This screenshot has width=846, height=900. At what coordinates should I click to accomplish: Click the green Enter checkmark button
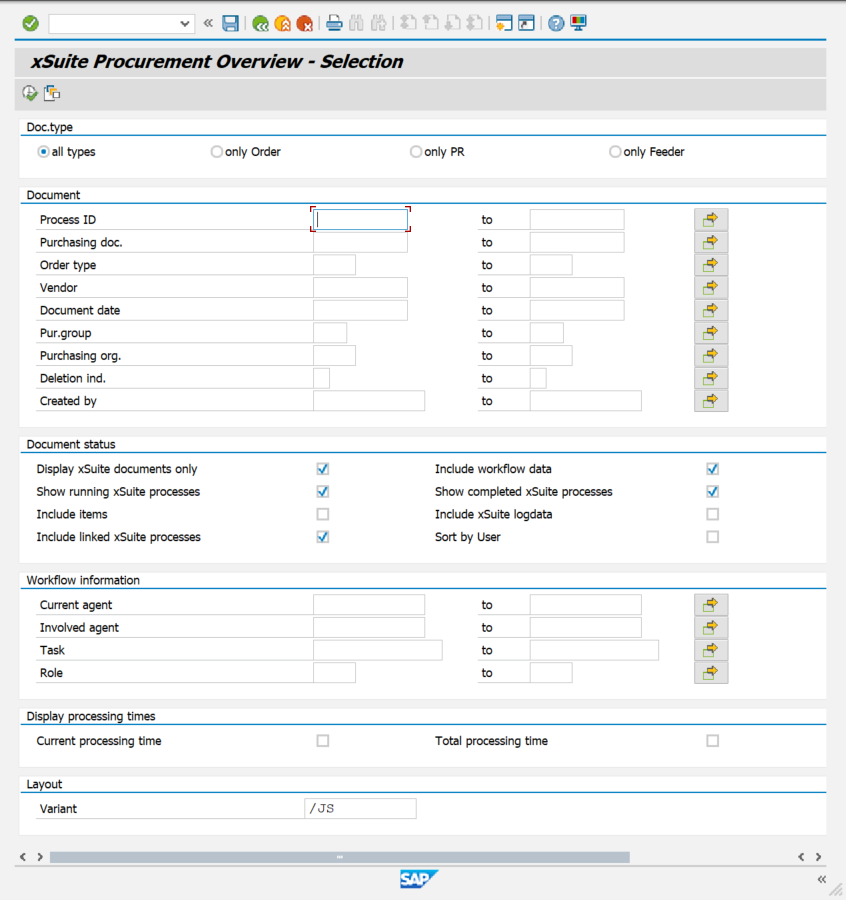[30, 23]
